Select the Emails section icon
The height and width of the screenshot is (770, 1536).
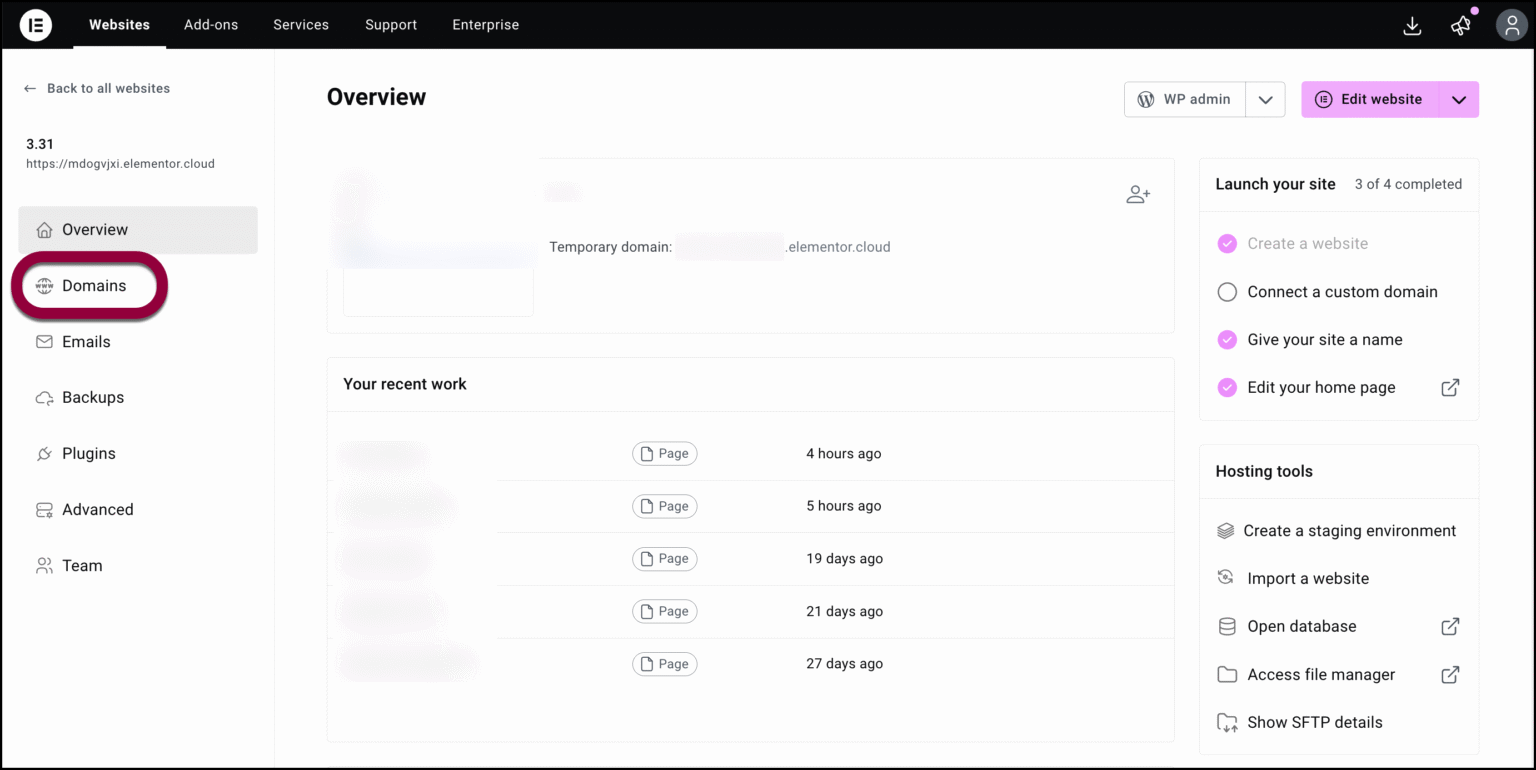44,341
